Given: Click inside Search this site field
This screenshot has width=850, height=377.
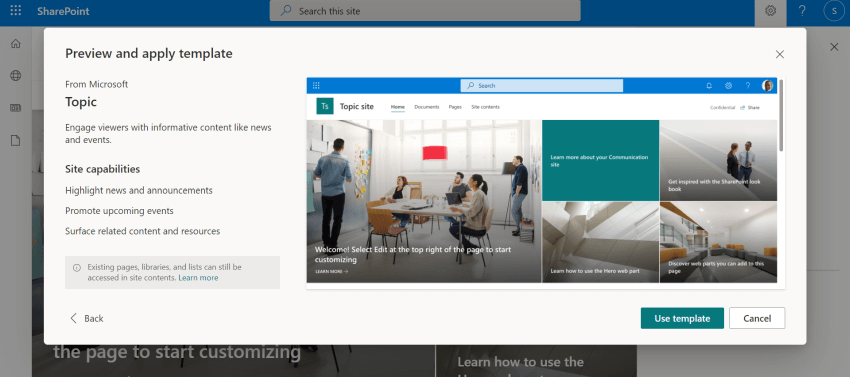Looking at the screenshot, I should 425,11.
